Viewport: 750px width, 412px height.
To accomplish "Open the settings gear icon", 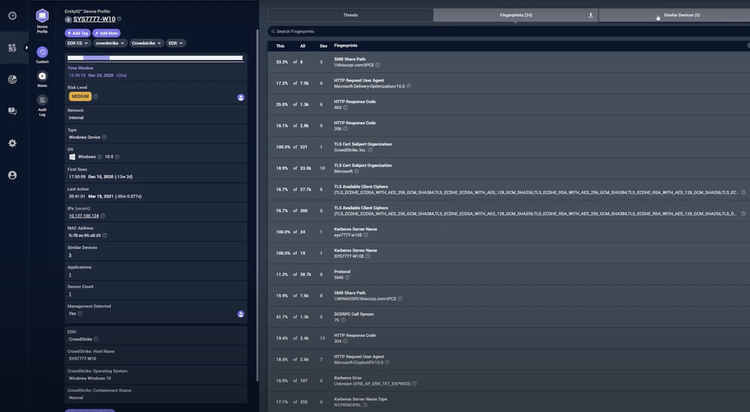I will (x=12, y=143).
